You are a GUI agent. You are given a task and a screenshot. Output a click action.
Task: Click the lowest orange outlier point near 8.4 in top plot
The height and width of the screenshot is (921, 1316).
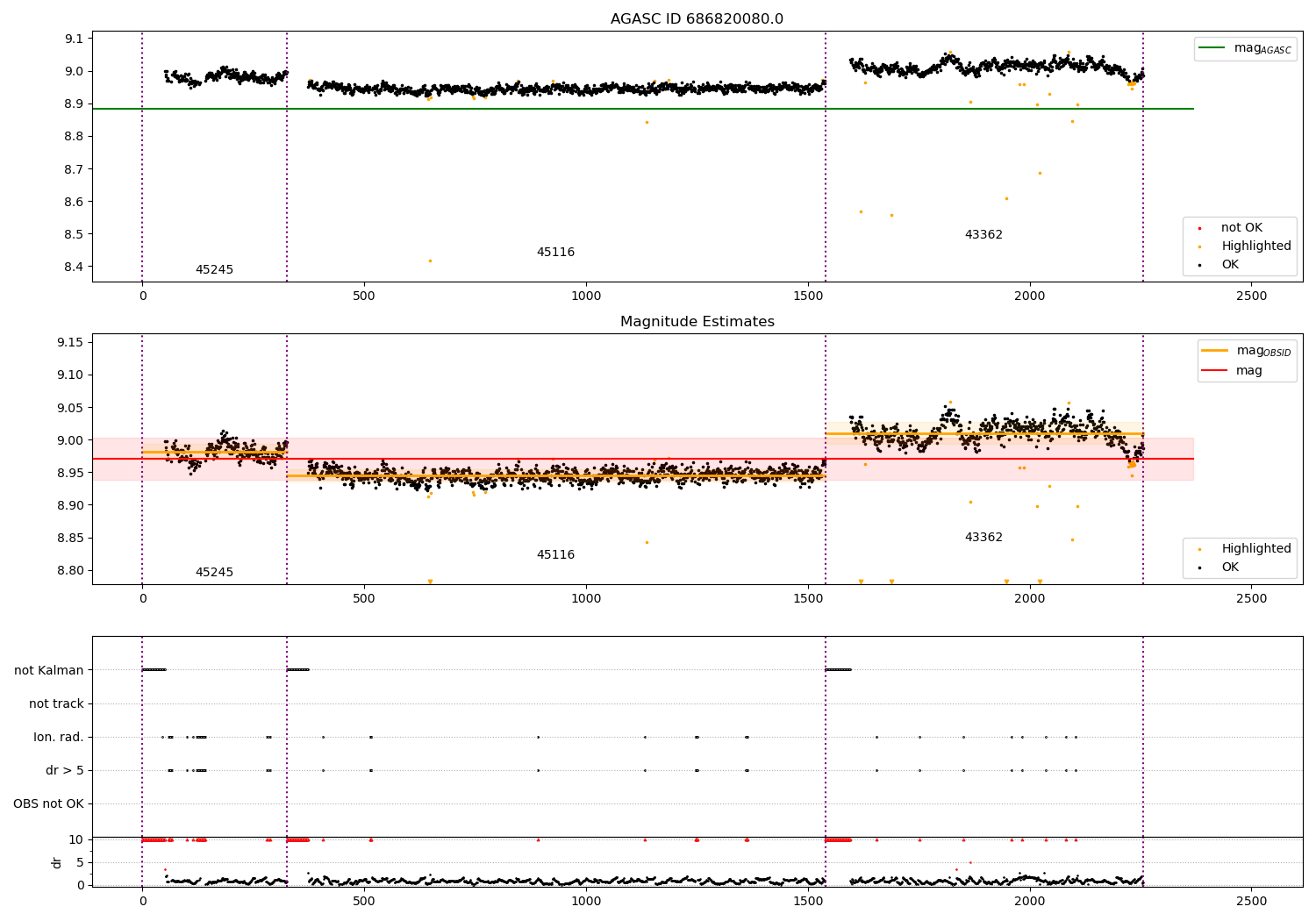point(430,261)
